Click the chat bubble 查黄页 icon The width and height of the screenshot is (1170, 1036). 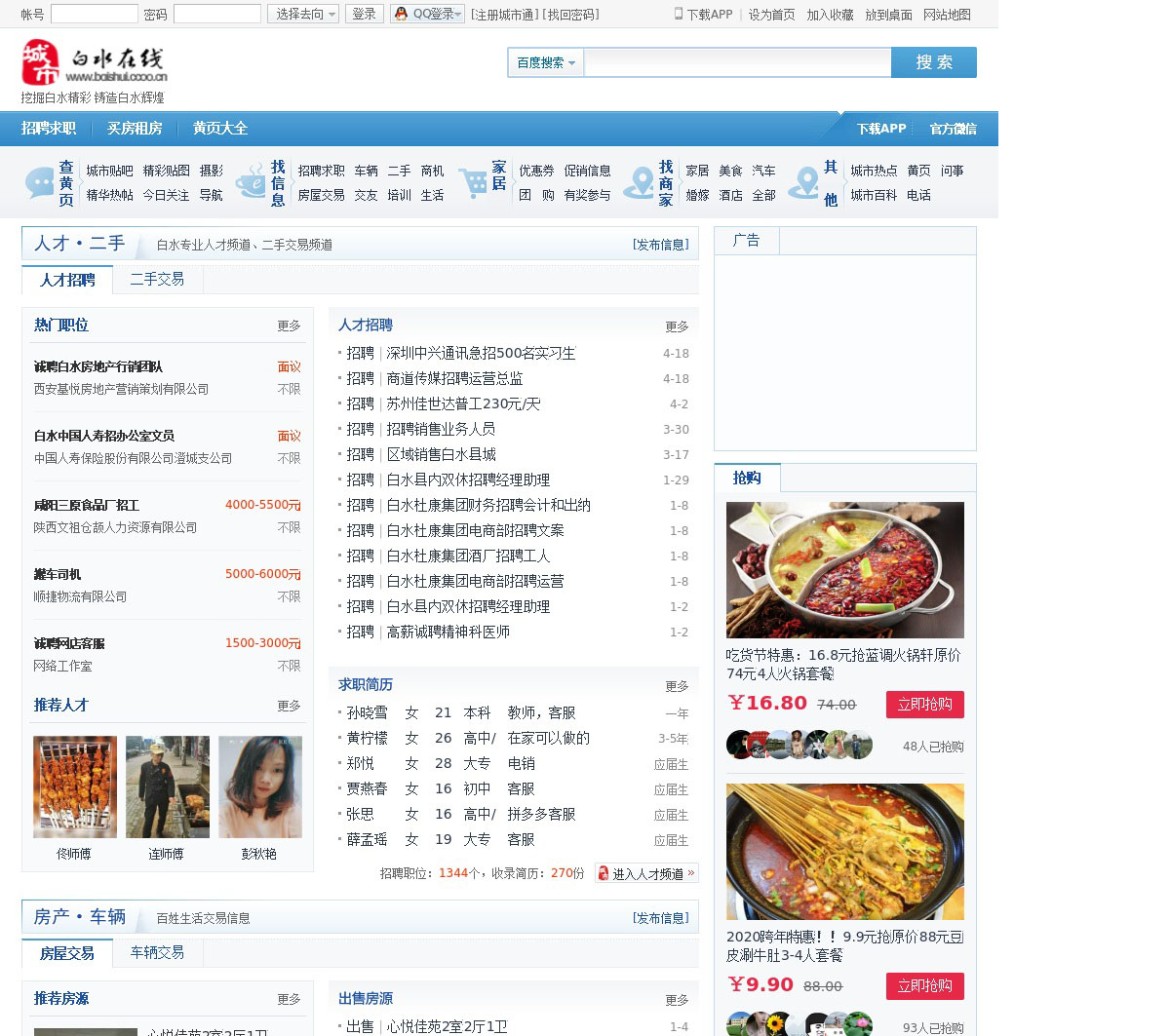40,182
